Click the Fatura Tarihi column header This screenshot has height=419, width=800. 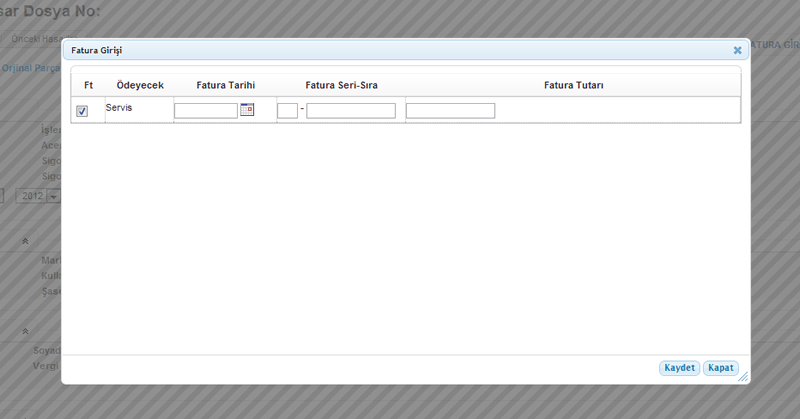click(x=226, y=86)
